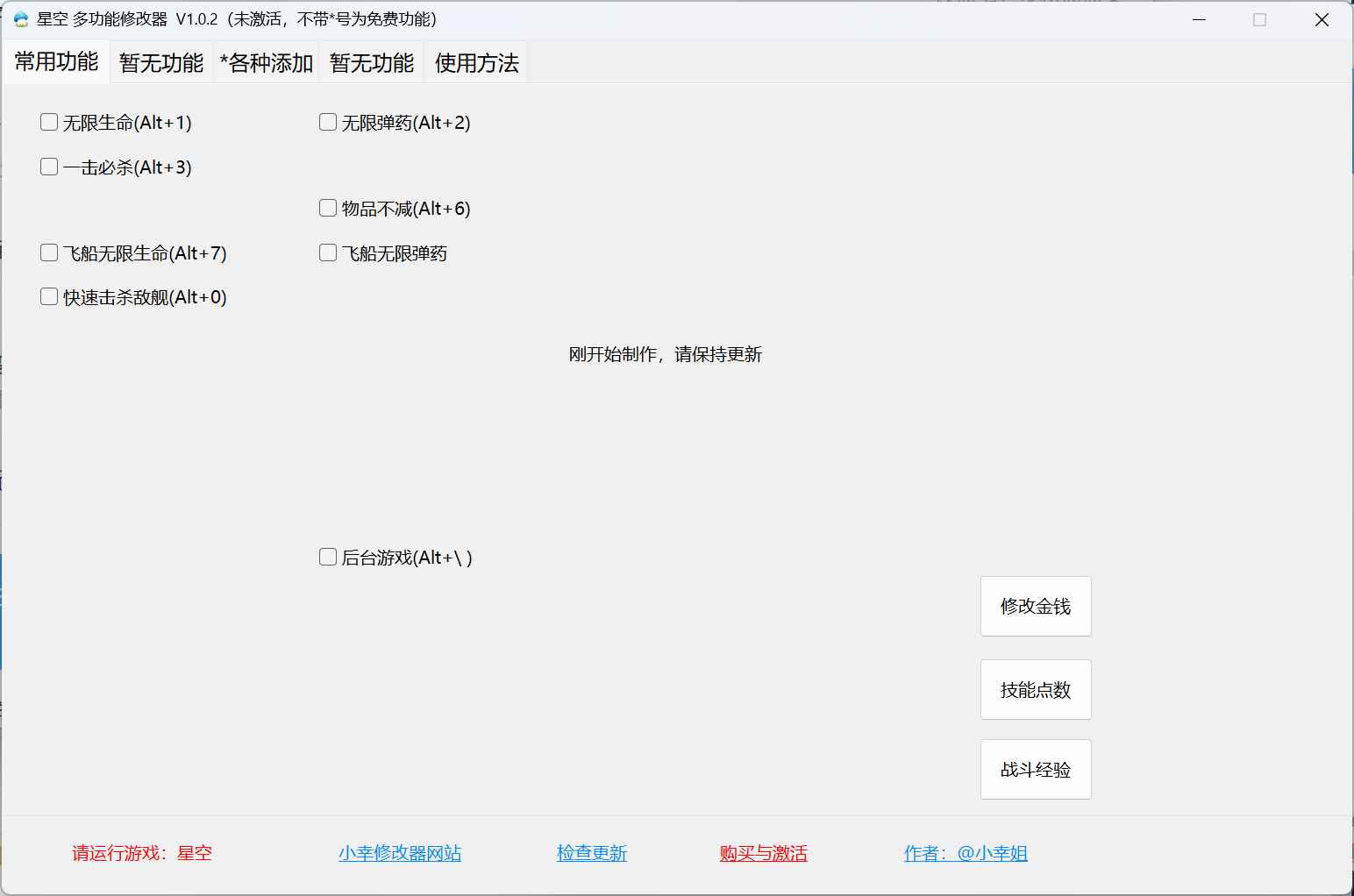Open the 小幸修改器网站 website link

coord(400,853)
